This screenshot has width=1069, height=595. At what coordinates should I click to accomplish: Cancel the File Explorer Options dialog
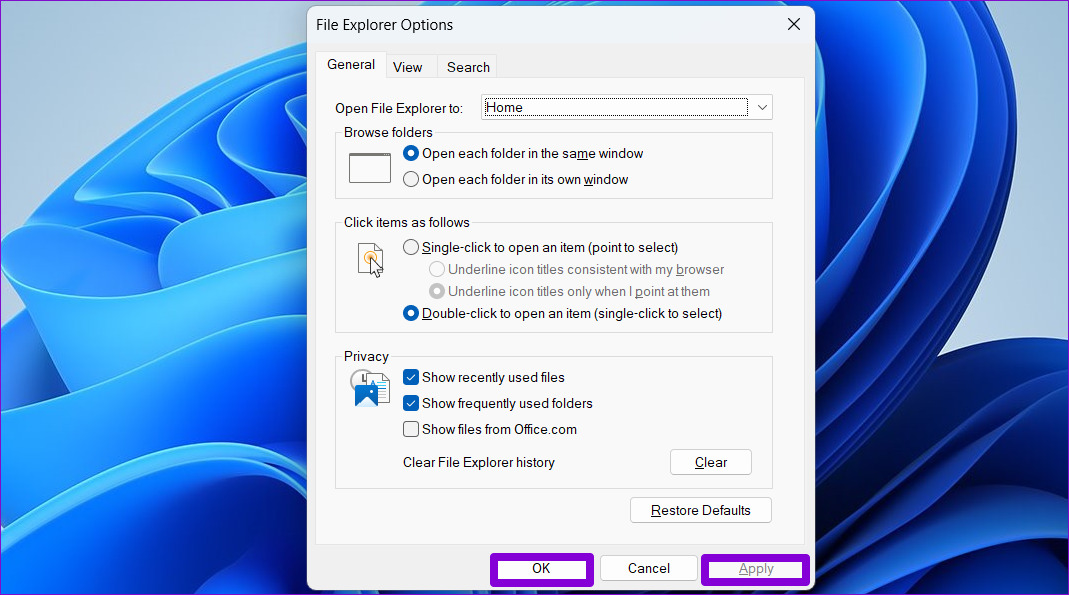pos(648,567)
